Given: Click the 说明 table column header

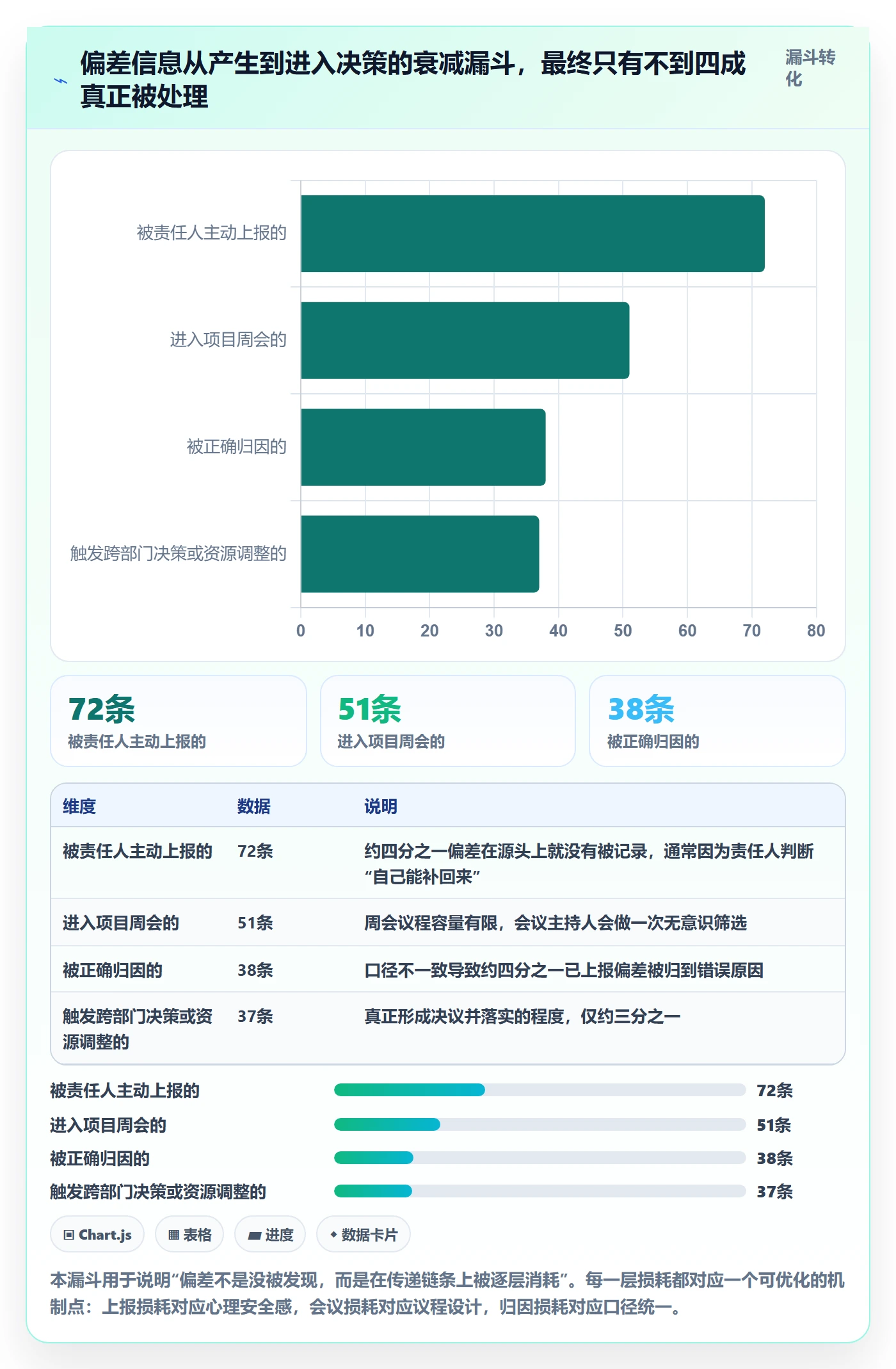Looking at the screenshot, I should 381,806.
